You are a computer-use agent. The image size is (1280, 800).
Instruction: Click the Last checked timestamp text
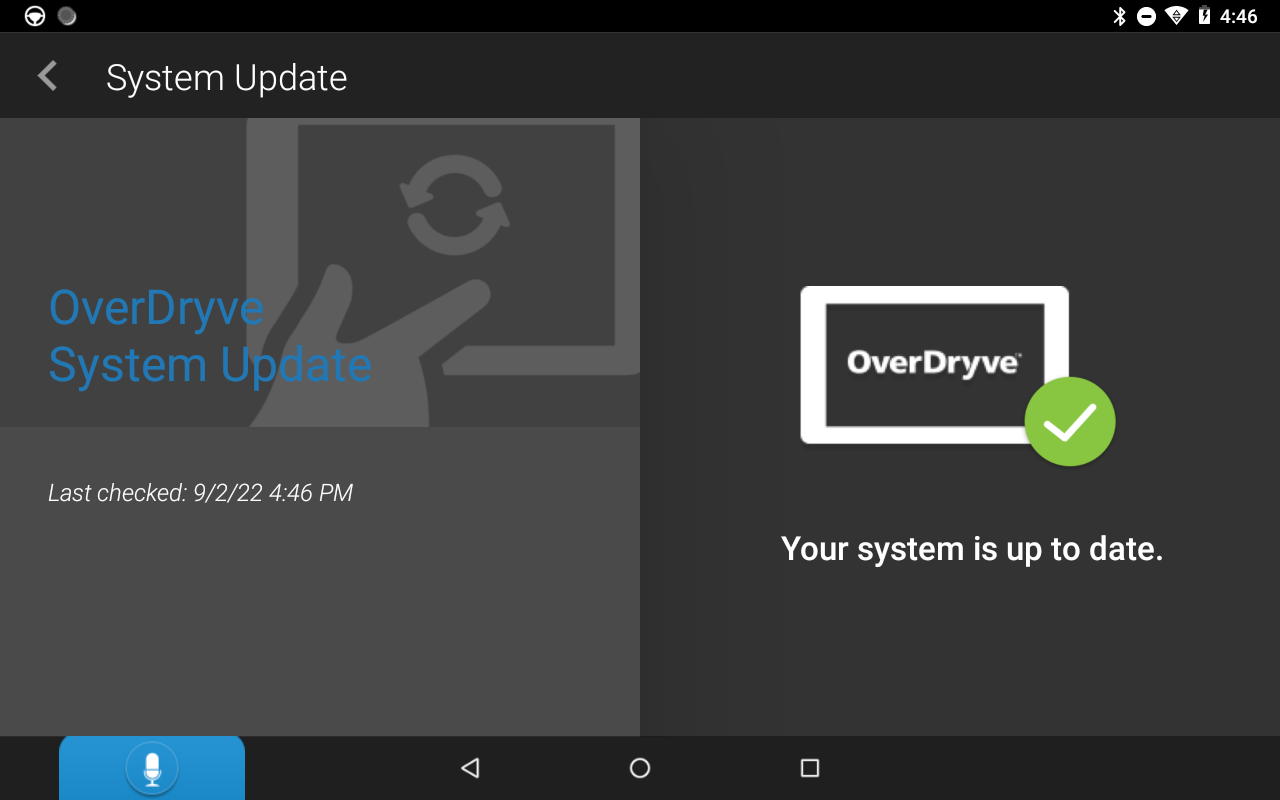coord(200,493)
